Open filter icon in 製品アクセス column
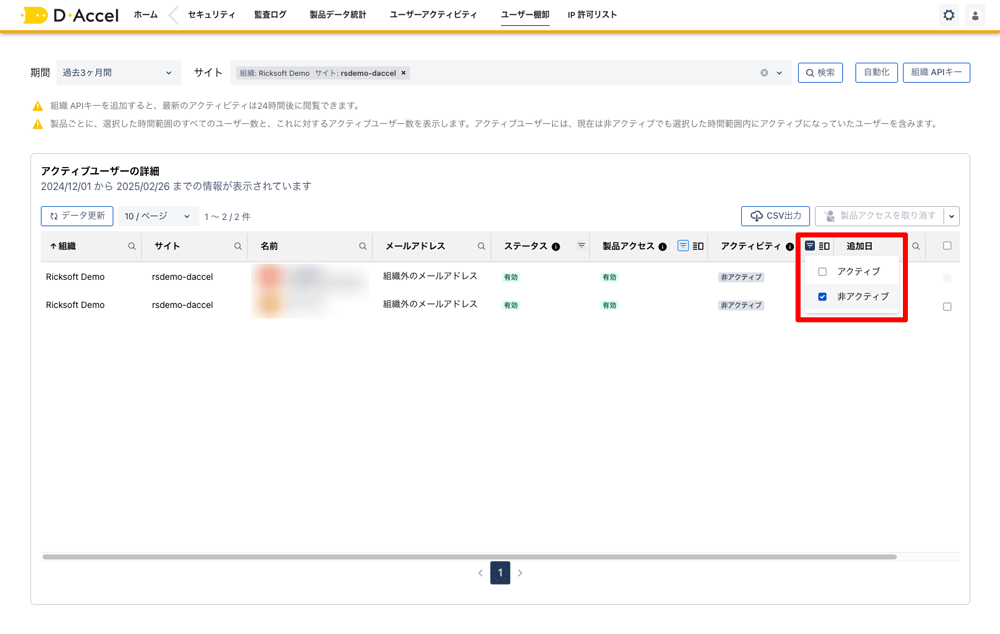 (682, 246)
